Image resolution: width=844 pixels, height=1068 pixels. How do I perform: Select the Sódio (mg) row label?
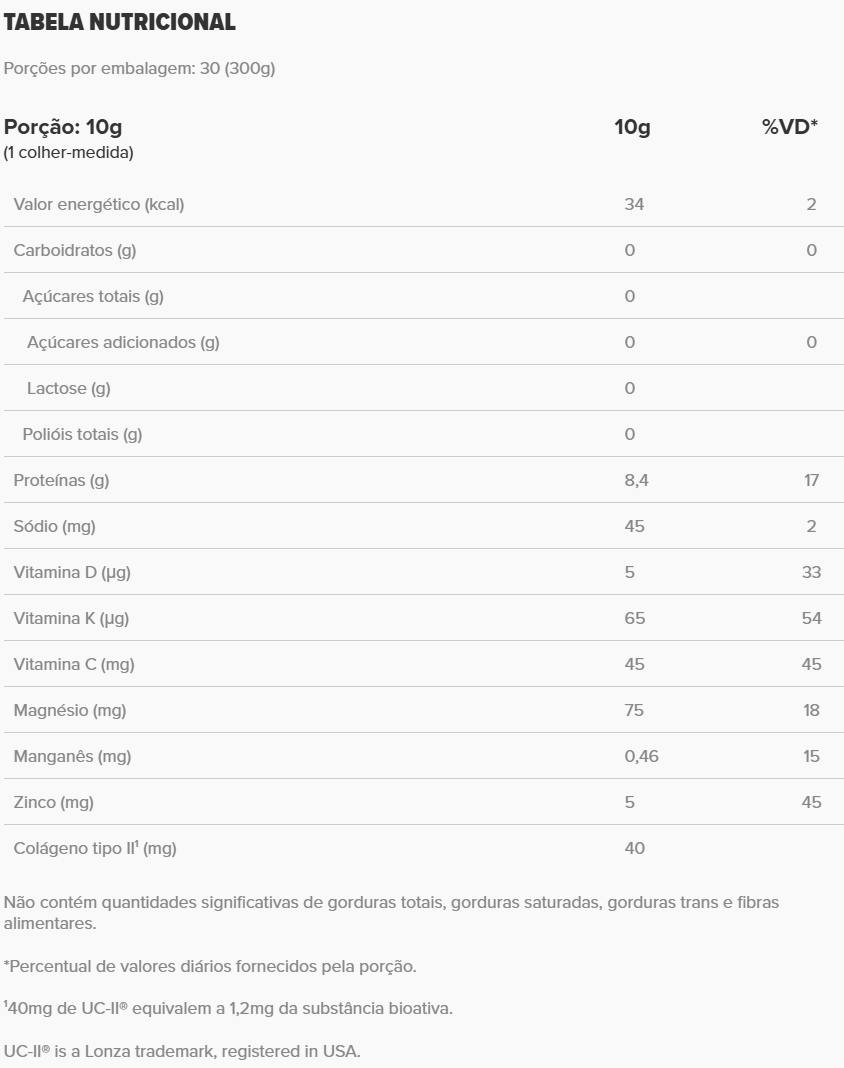55,526
